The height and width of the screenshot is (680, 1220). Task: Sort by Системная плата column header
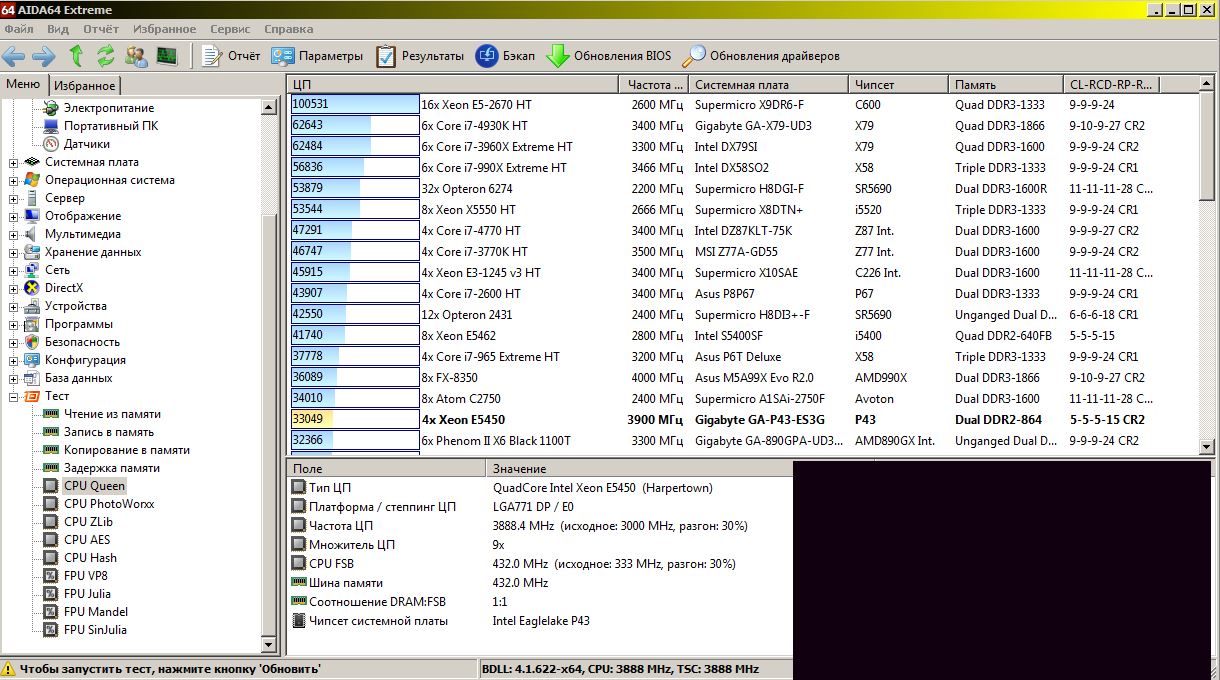(x=769, y=85)
